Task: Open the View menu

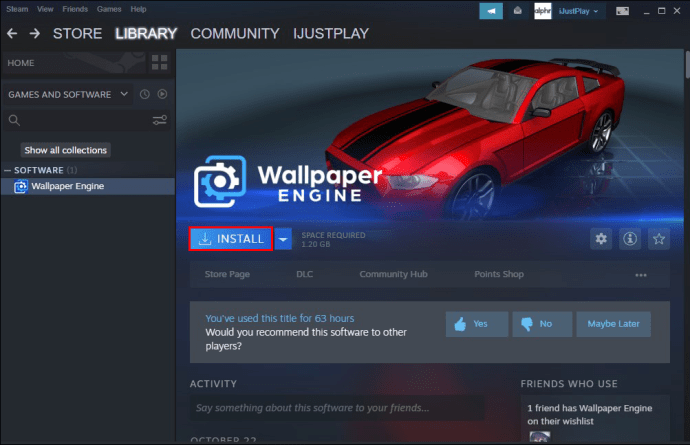Action: [45, 9]
